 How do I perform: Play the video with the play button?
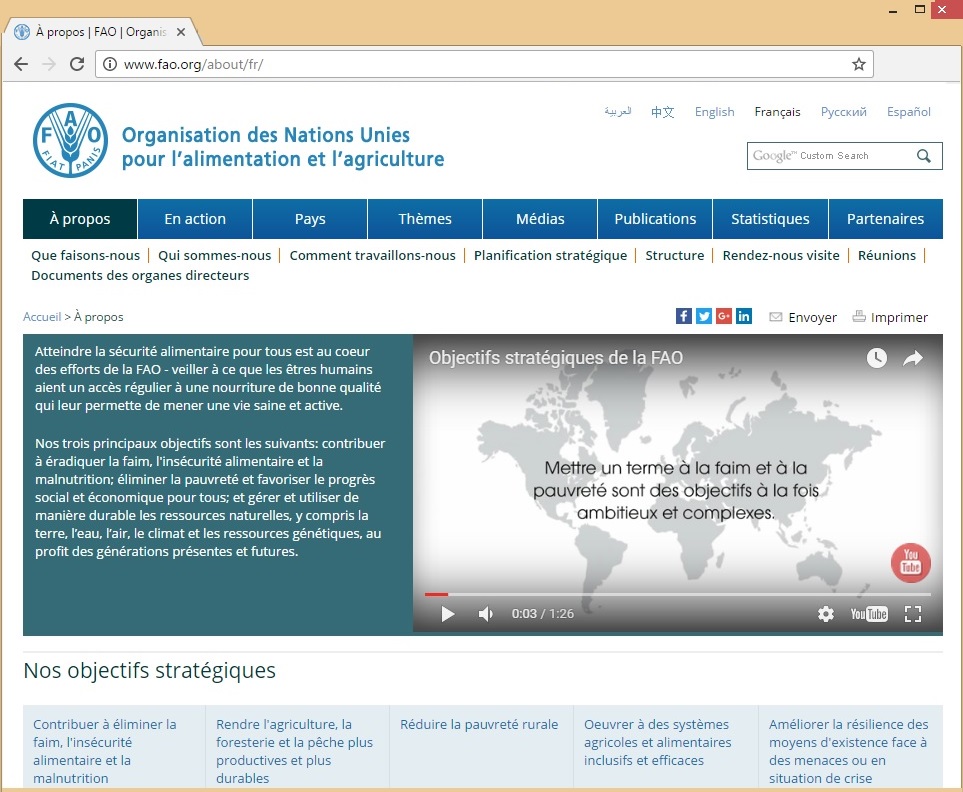coord(448,614)
